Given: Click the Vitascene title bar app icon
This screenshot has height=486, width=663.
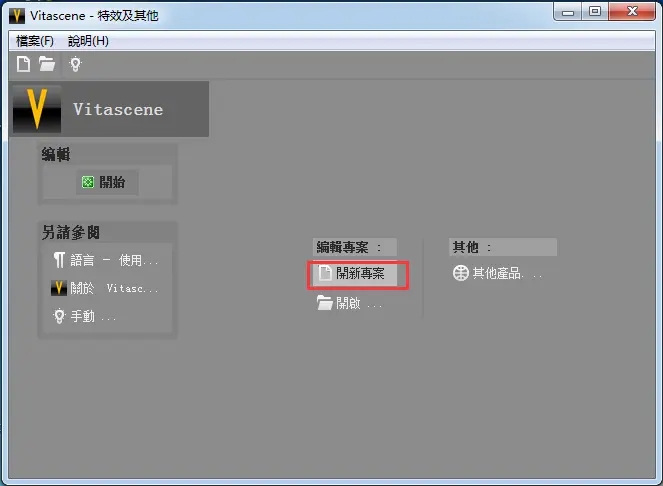Looking at the screenshot, I should (17, 16).
